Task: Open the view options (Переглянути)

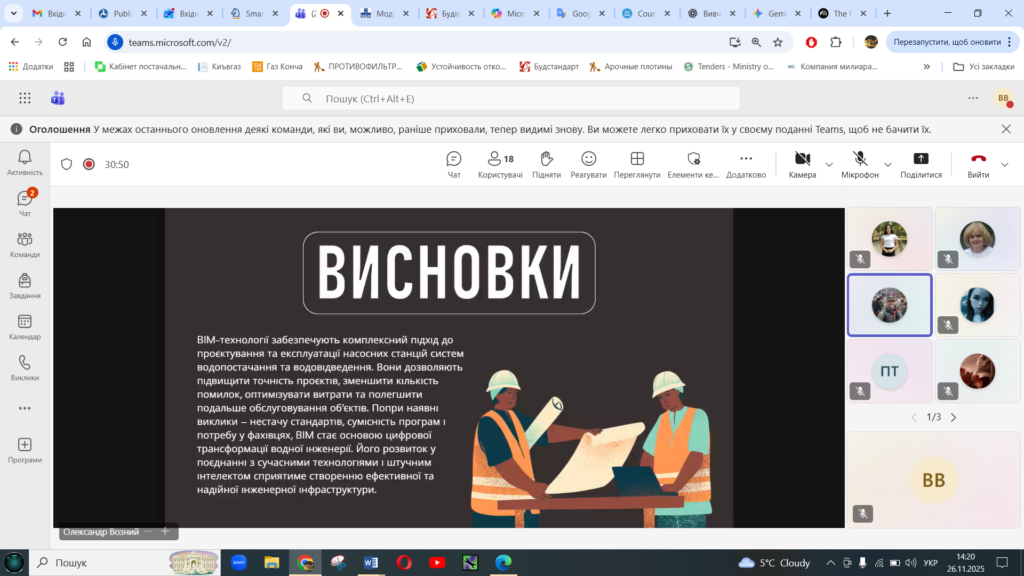Action: tap(637, 164)
